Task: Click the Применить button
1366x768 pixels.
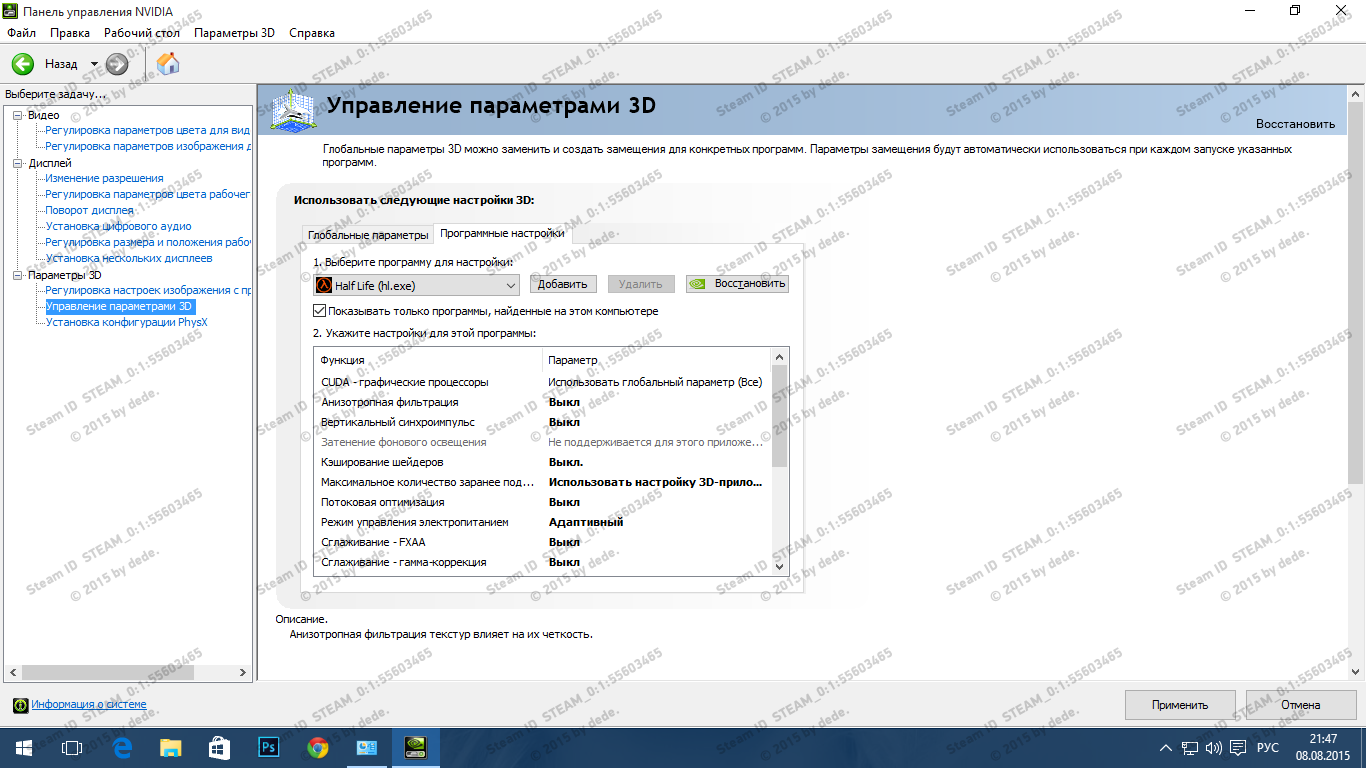Action: click(1180, 705)
